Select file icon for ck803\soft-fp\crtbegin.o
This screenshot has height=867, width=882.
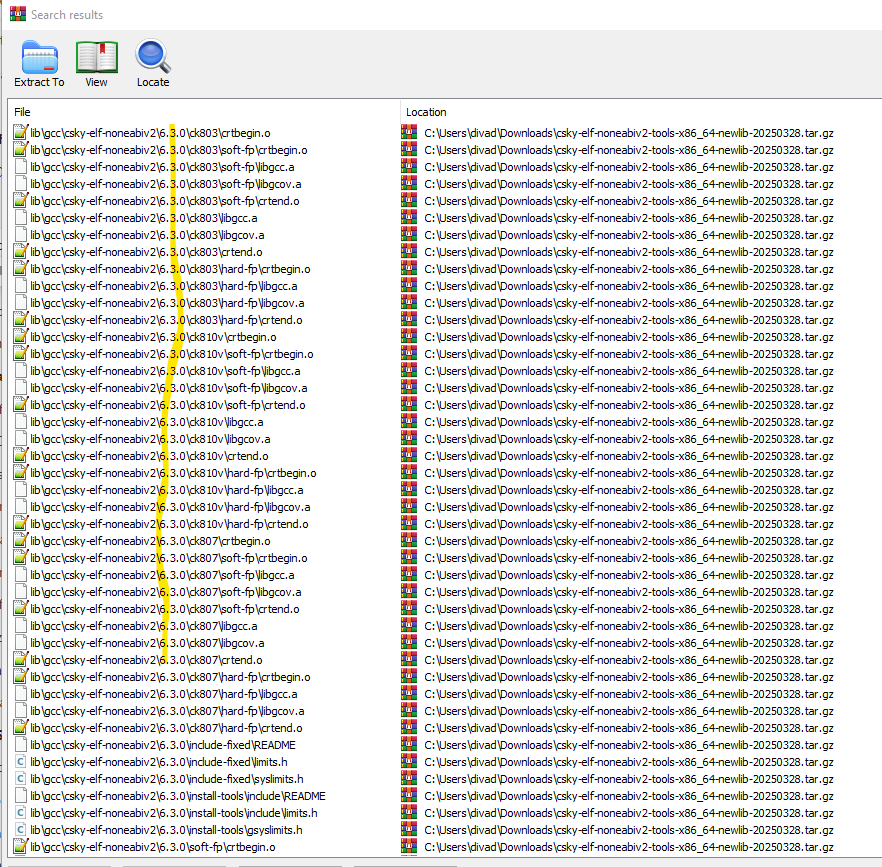[x=21, y=149]
